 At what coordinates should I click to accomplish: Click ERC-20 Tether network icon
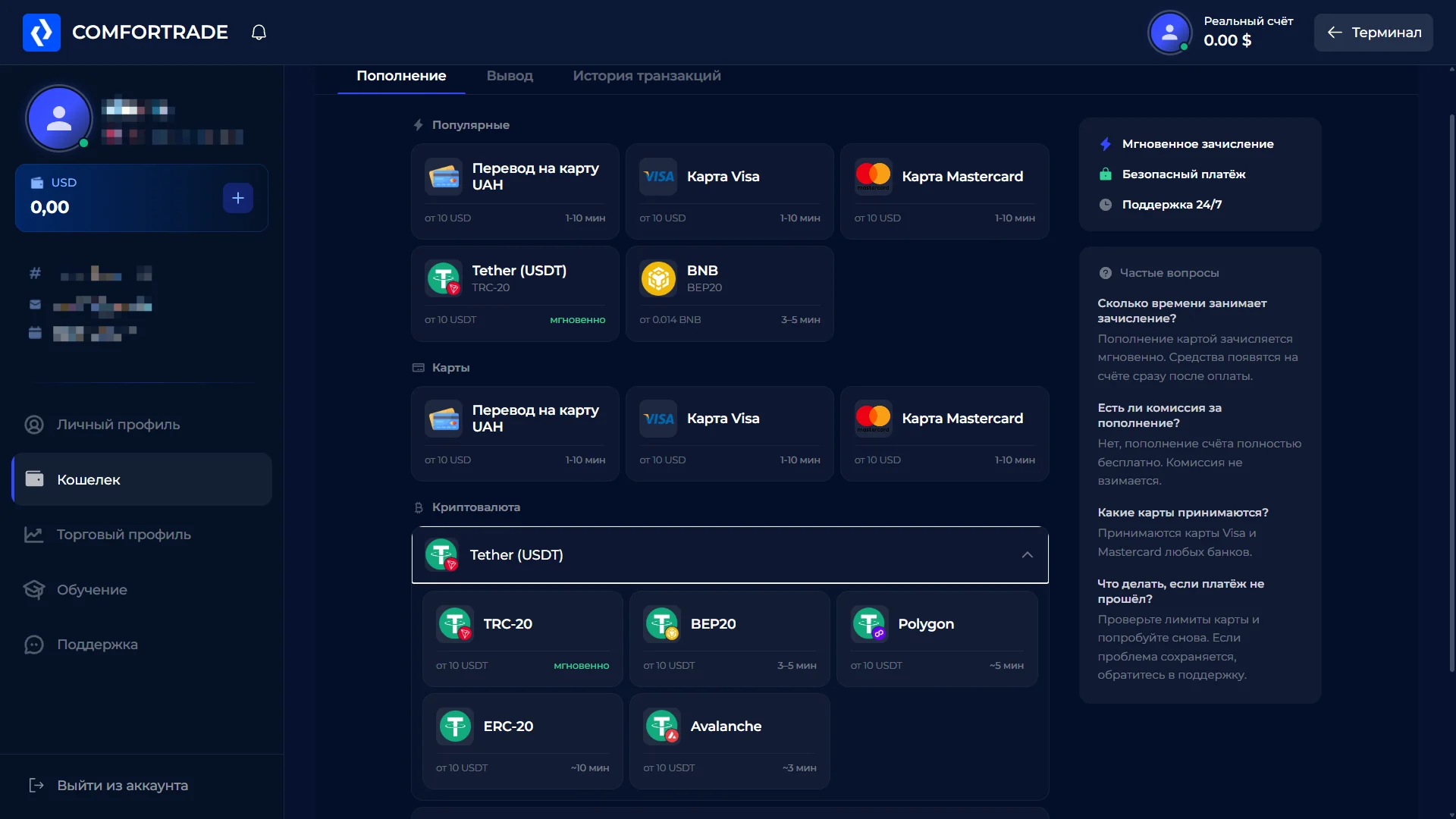click(455, 726)
